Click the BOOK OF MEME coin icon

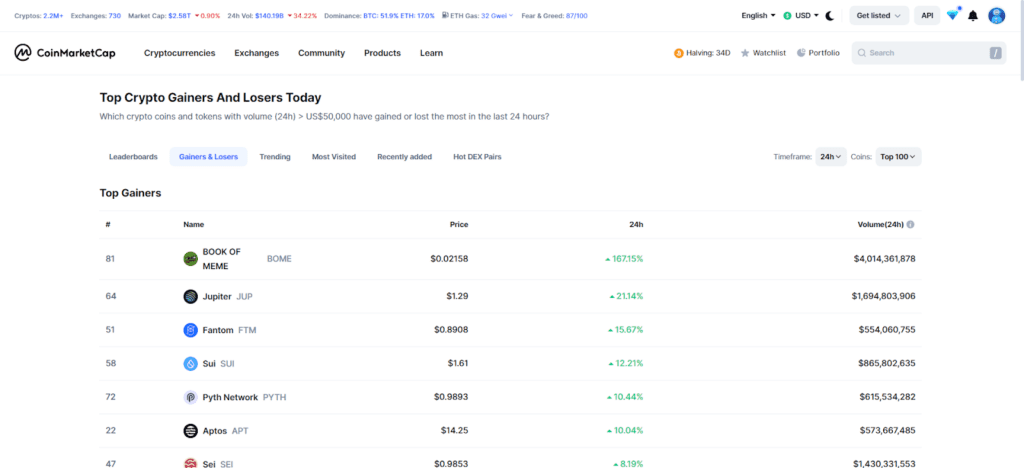190,259
